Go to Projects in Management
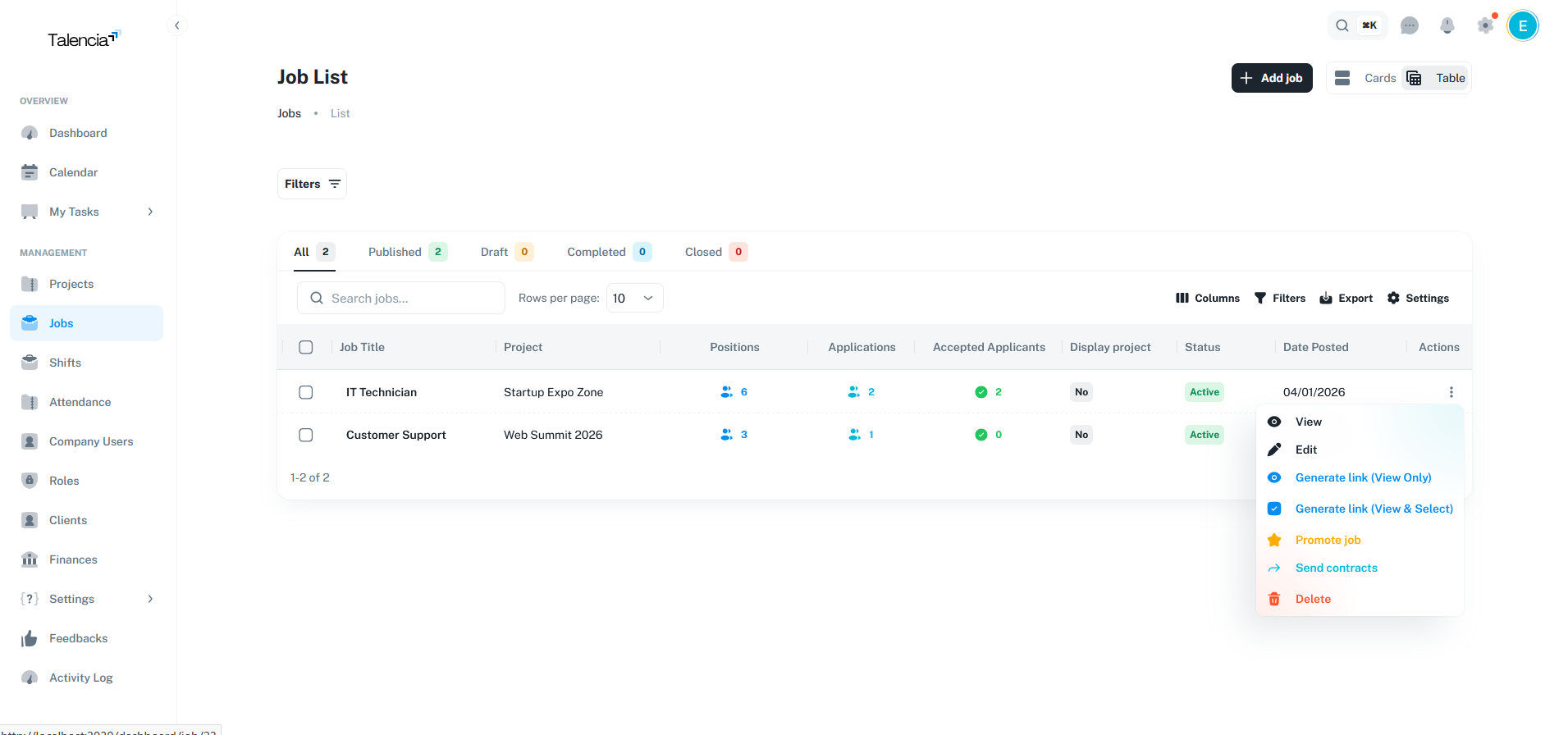The height and width of the screenshot is (735, 1568). pyautogui.click(x=86, y=284)
